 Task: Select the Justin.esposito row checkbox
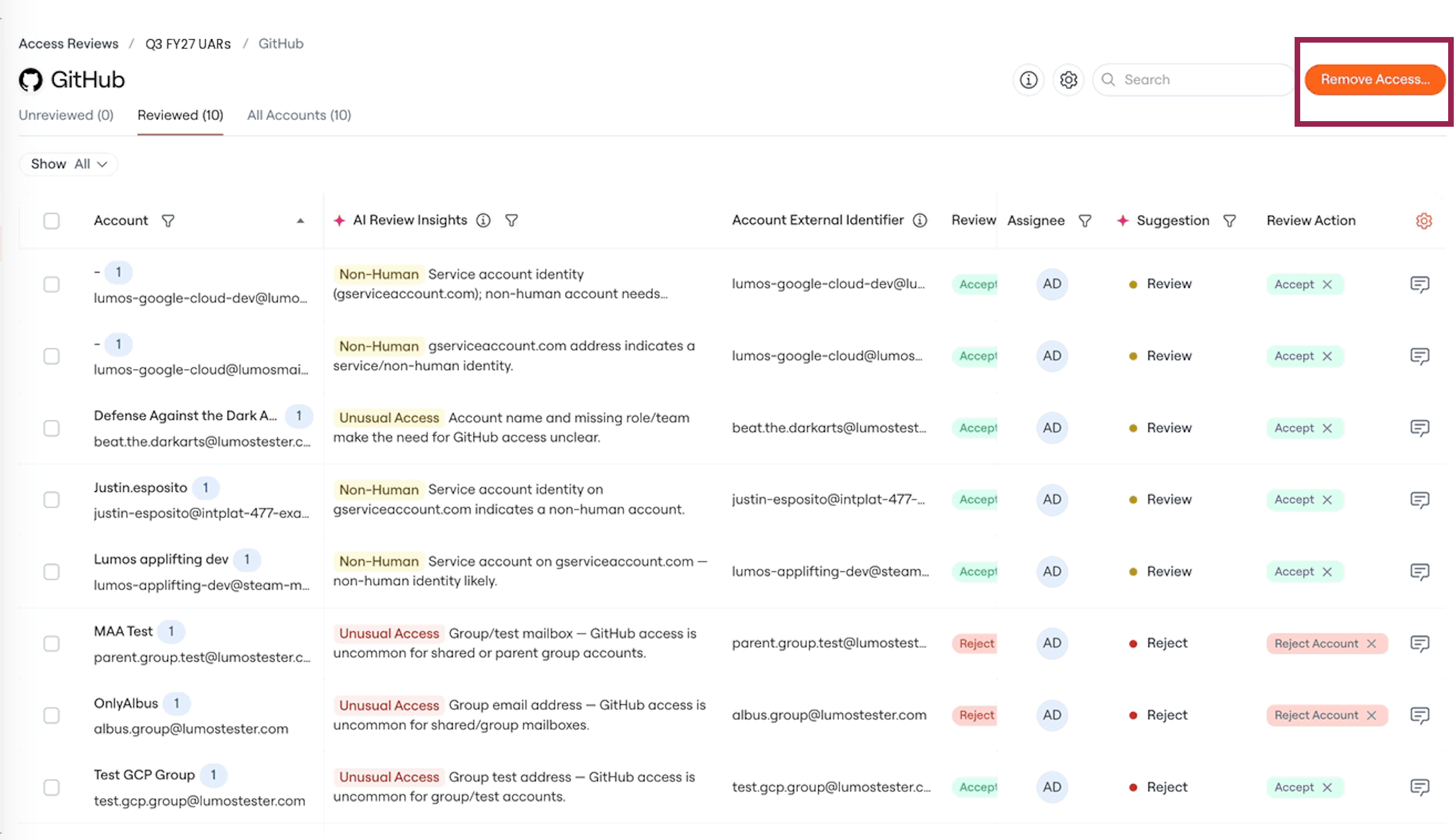click(52, 500)
